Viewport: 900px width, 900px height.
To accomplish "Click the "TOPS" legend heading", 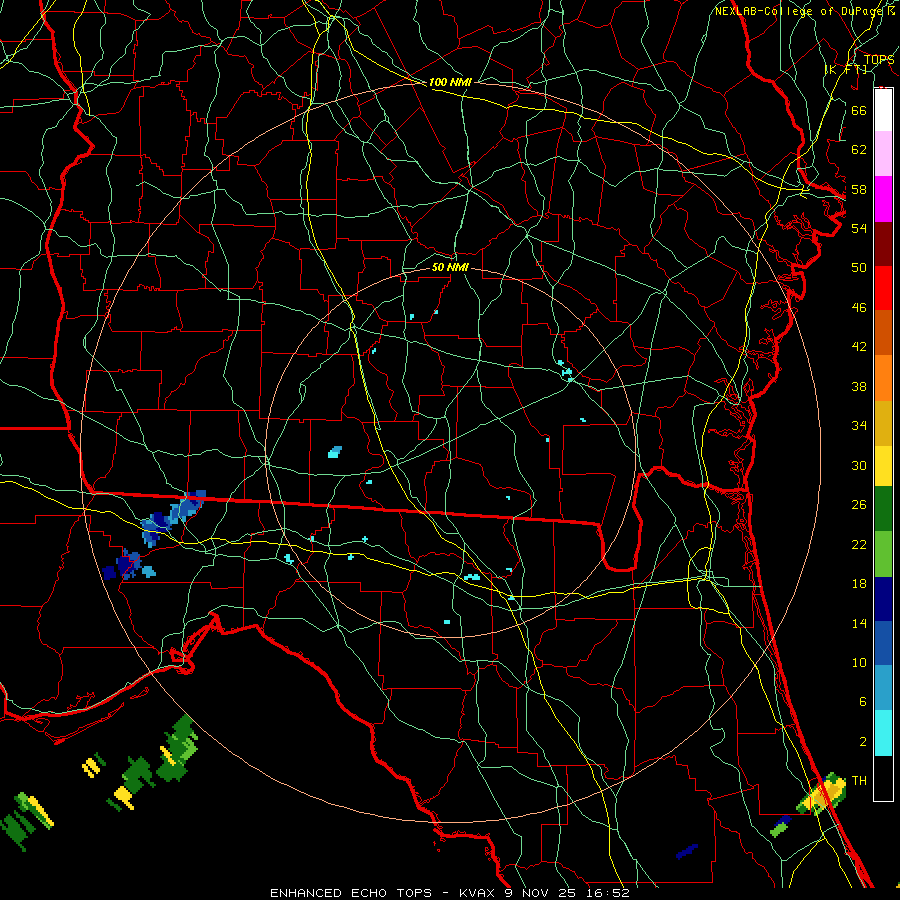I will [x=879, y=60].
